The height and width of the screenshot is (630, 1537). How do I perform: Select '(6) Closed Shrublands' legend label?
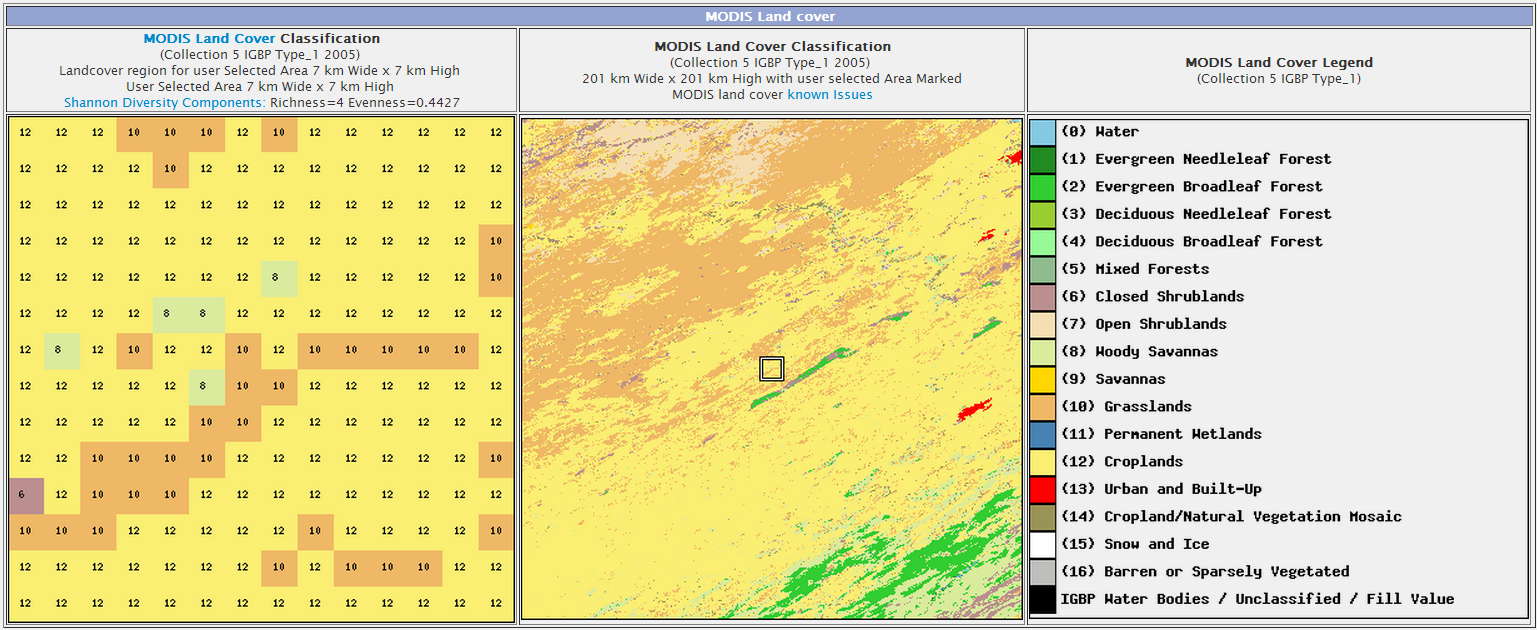[x=1153, y=297]
